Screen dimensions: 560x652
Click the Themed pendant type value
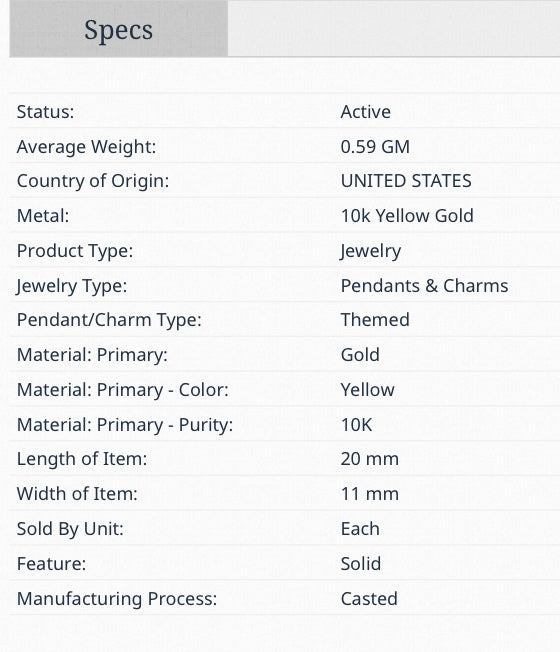point(375,320)
